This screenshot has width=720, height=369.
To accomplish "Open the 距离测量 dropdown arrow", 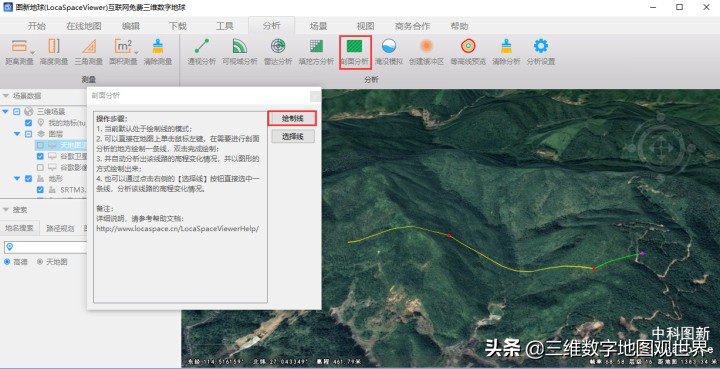I will click(32, 52).
